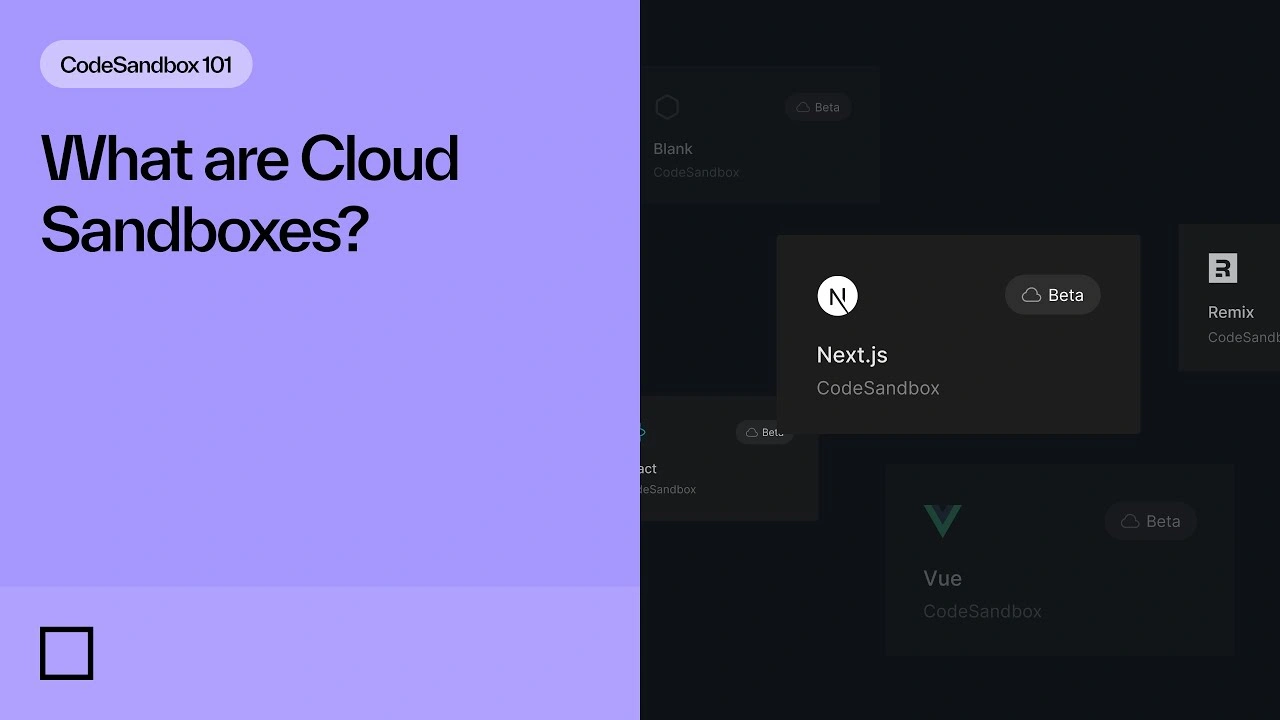Click the 'What are Cloud Sandboxes?' heading
Screen dimensions: 1280x720
pyautogui.click(x=250, y=193)
